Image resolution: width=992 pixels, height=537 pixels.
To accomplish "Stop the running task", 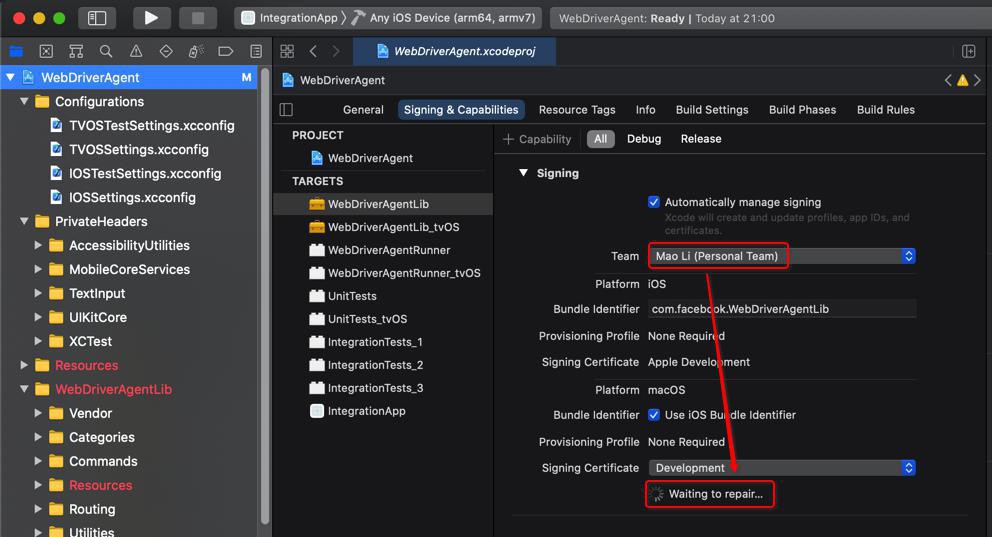I will coord(198,18).
